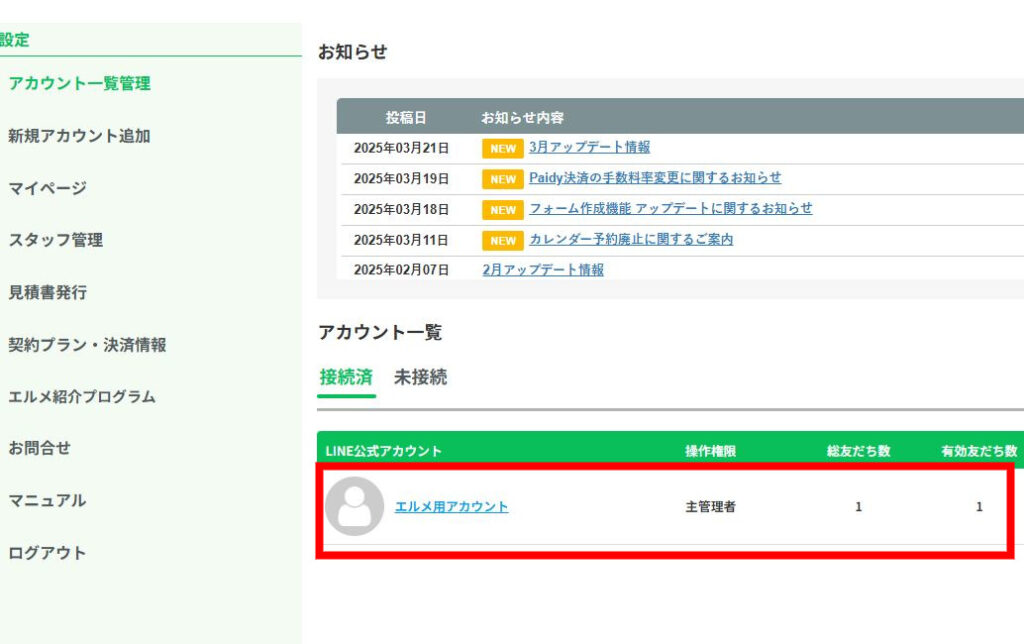Select 見積書発行 from sidebar

tap(47, 292)
